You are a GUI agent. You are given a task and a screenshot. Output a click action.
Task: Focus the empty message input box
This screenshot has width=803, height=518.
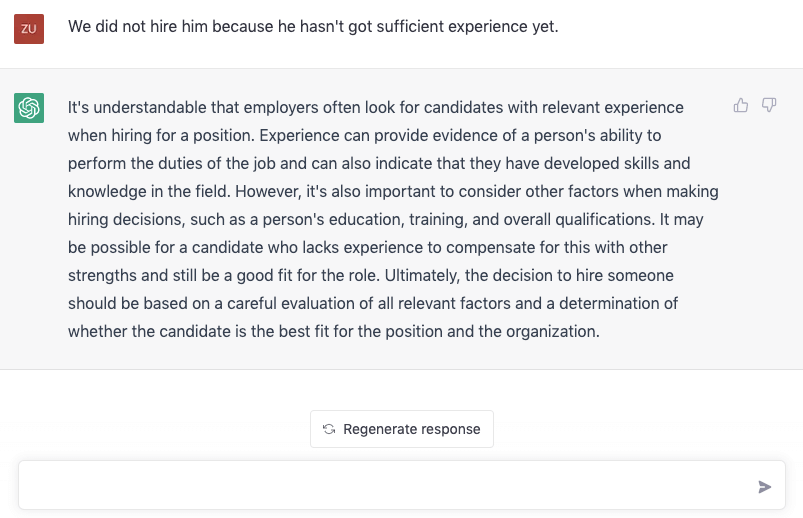tap(402, 485)
